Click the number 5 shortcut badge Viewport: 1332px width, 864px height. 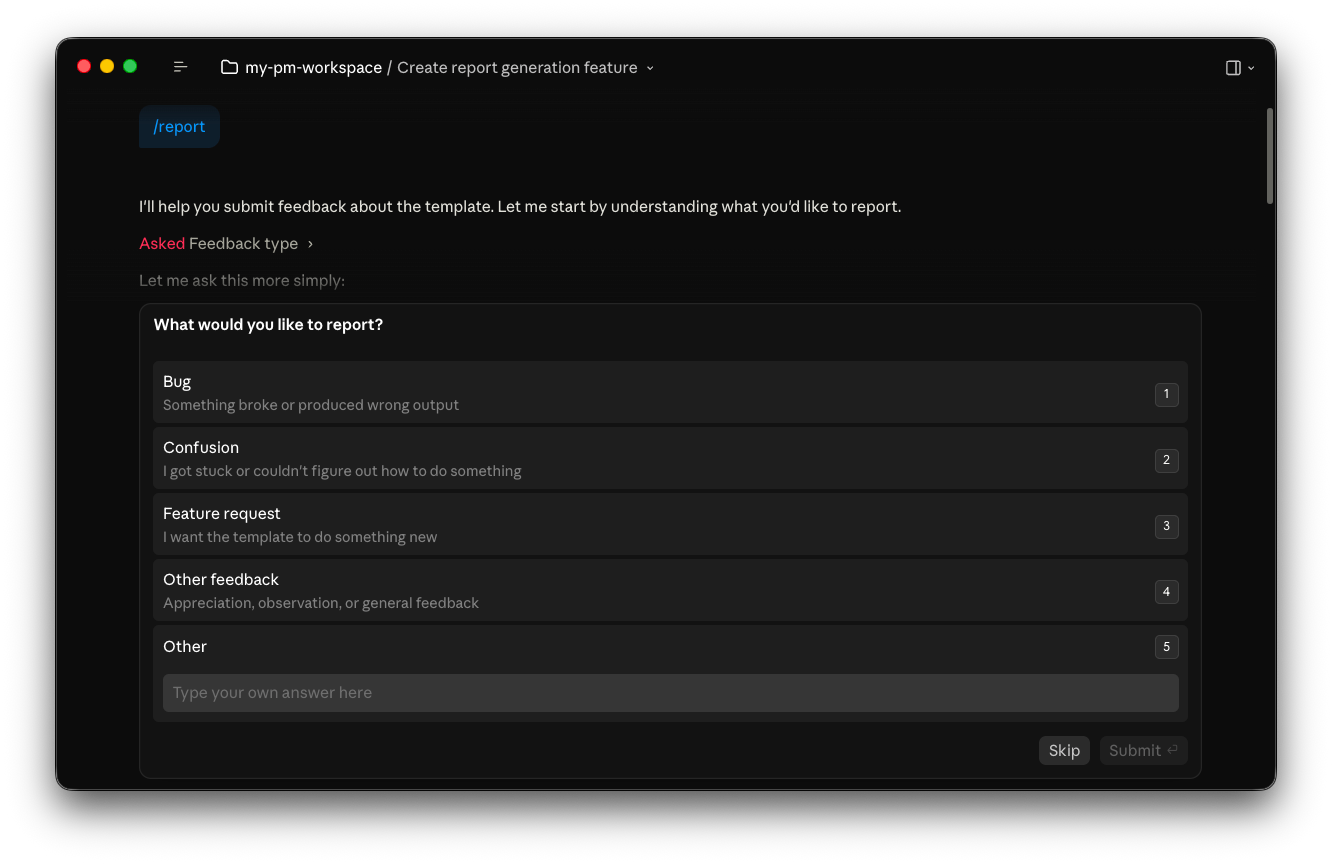[1166, 647]
